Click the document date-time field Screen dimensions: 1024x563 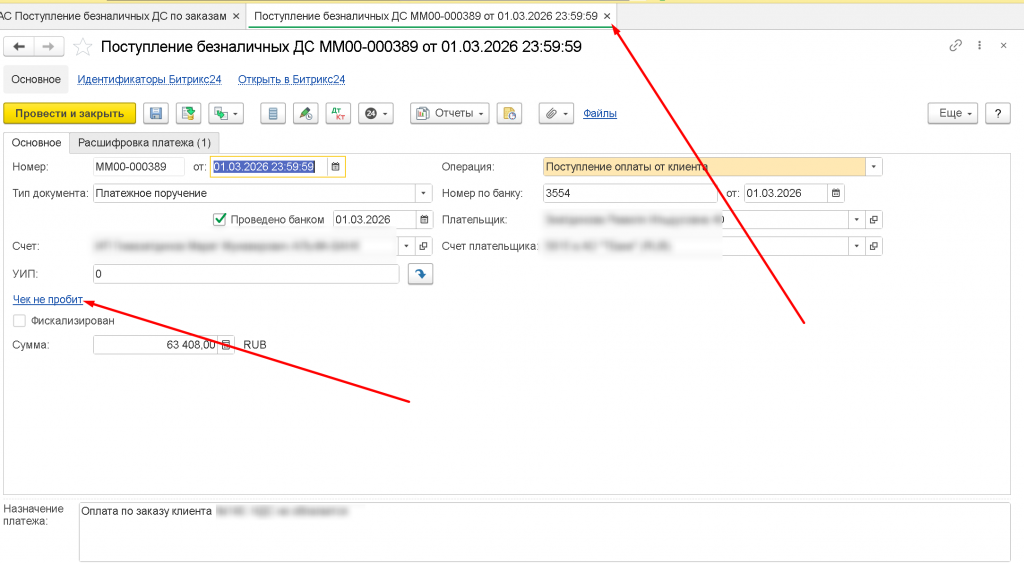coord(268,167)
